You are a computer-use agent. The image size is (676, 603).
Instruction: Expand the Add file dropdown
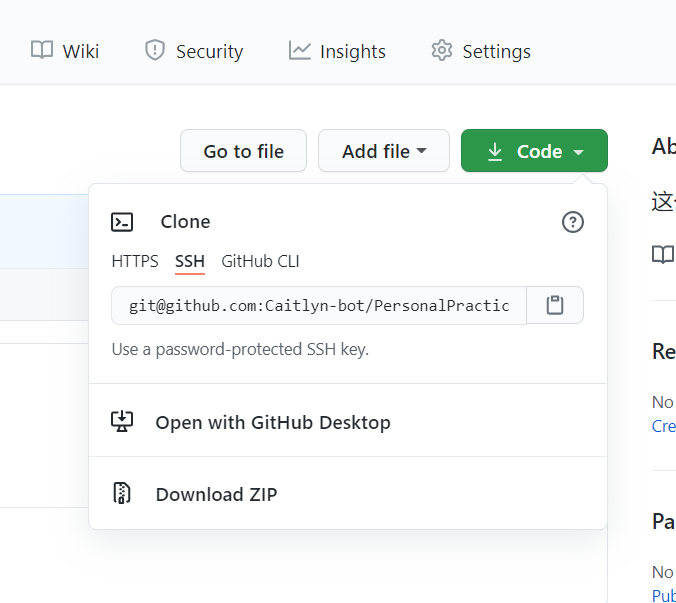[384, 151]
